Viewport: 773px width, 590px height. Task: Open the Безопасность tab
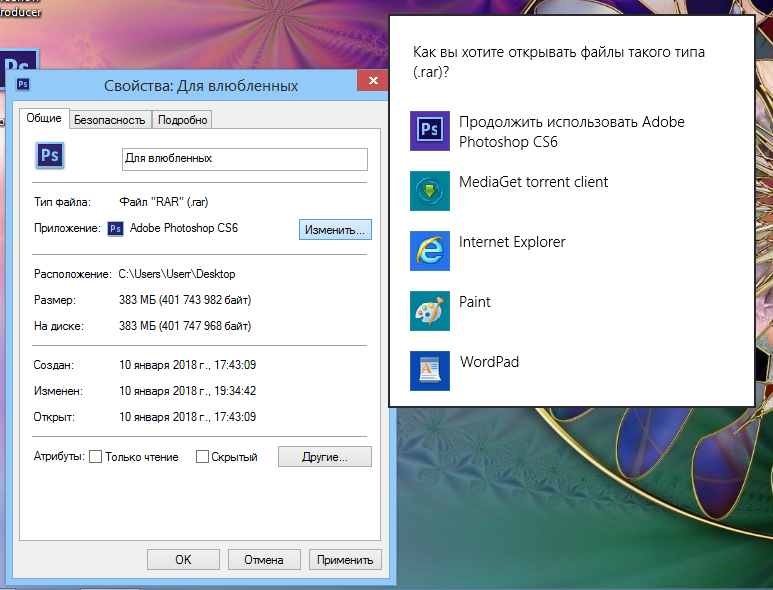point(109,120)
